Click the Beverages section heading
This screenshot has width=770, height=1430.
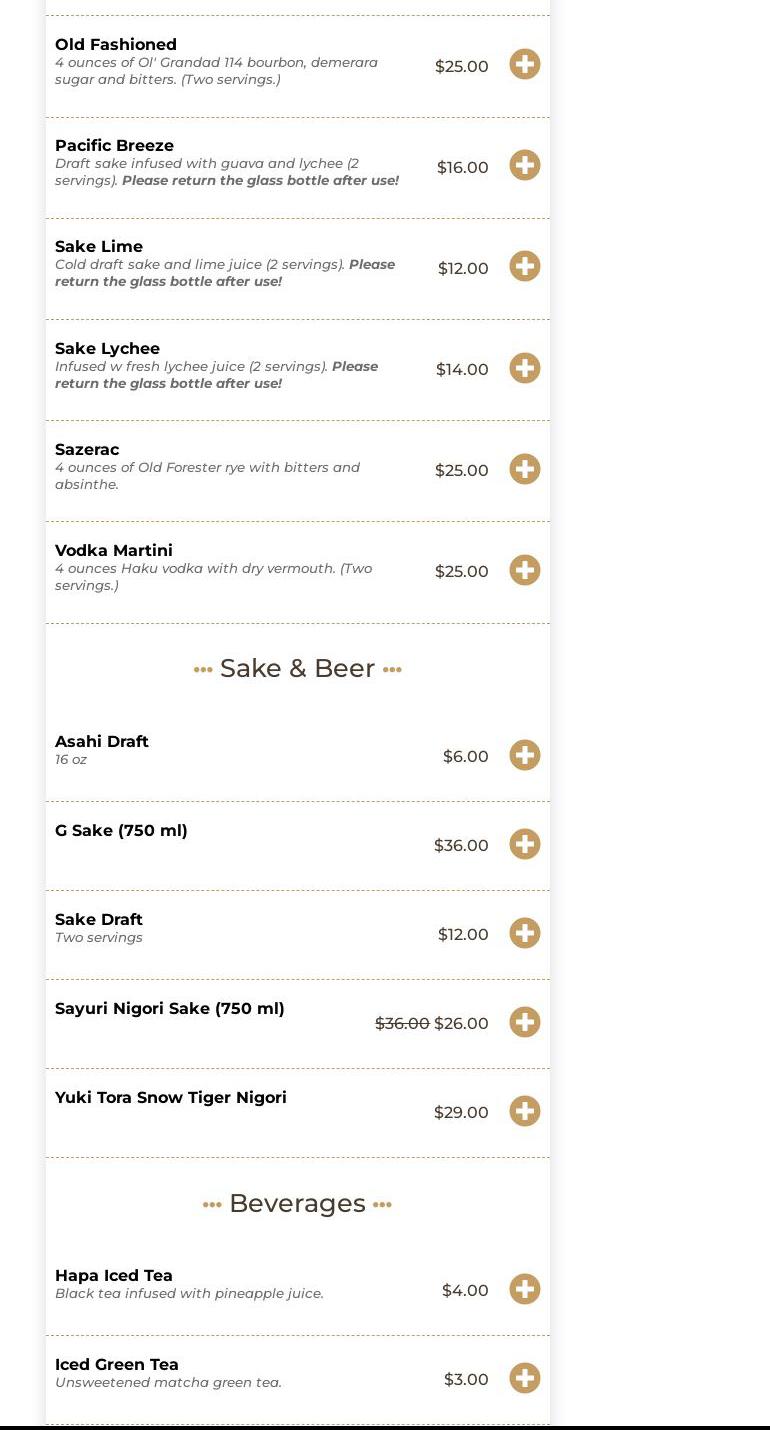(297, 1203)
